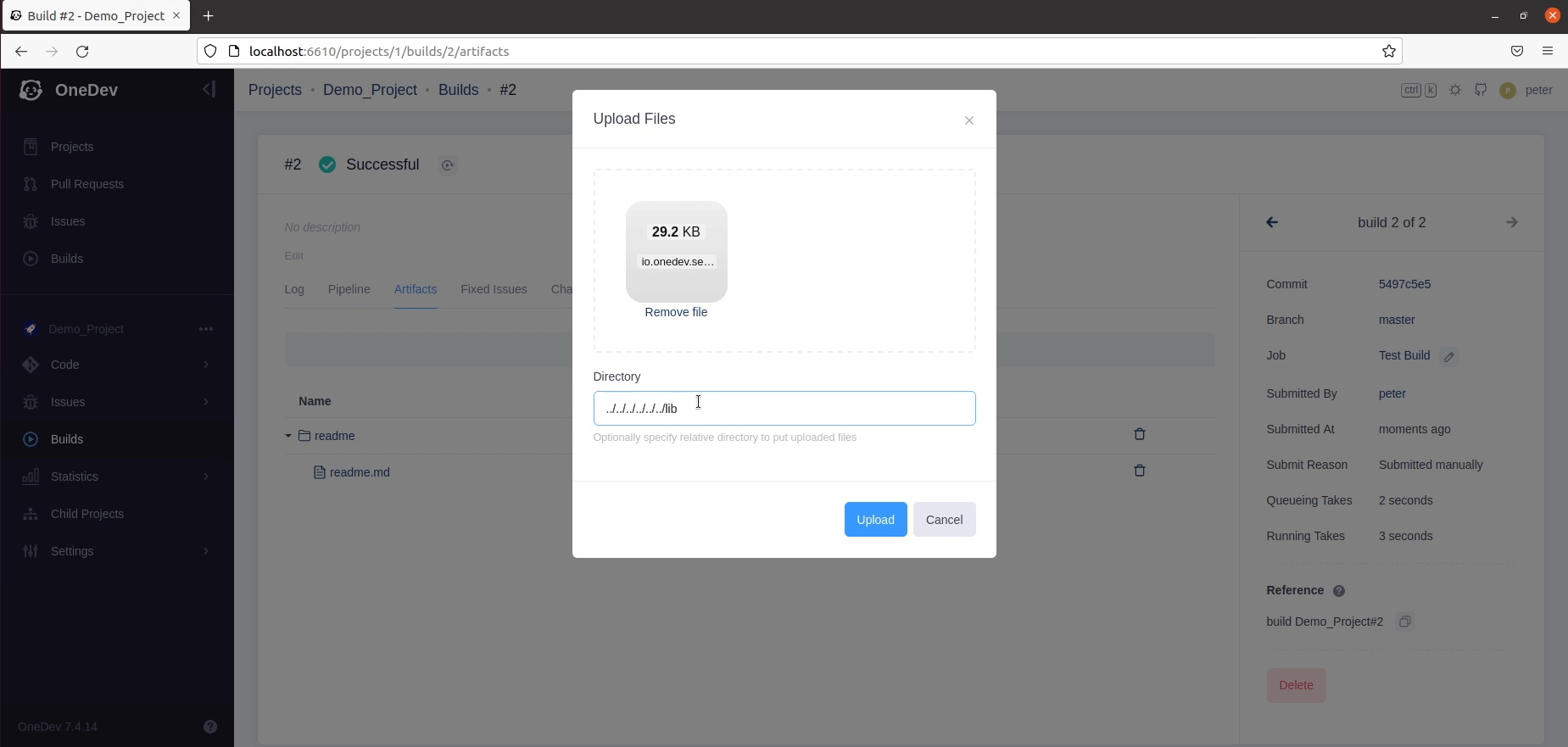Open Pull Requests in sidebar

pos(87,184)
